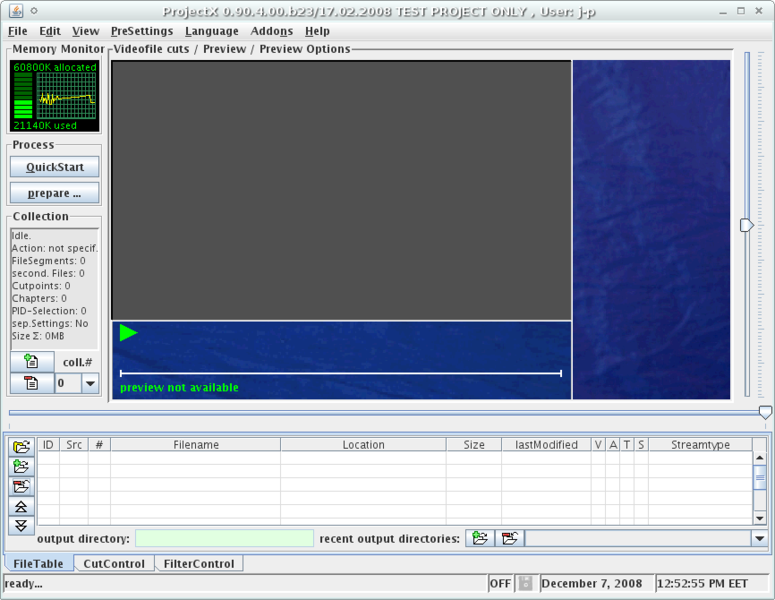Click the vertical slider handle beside preview
This screenshot has height=600, width=775.
[x=746, y=225]
